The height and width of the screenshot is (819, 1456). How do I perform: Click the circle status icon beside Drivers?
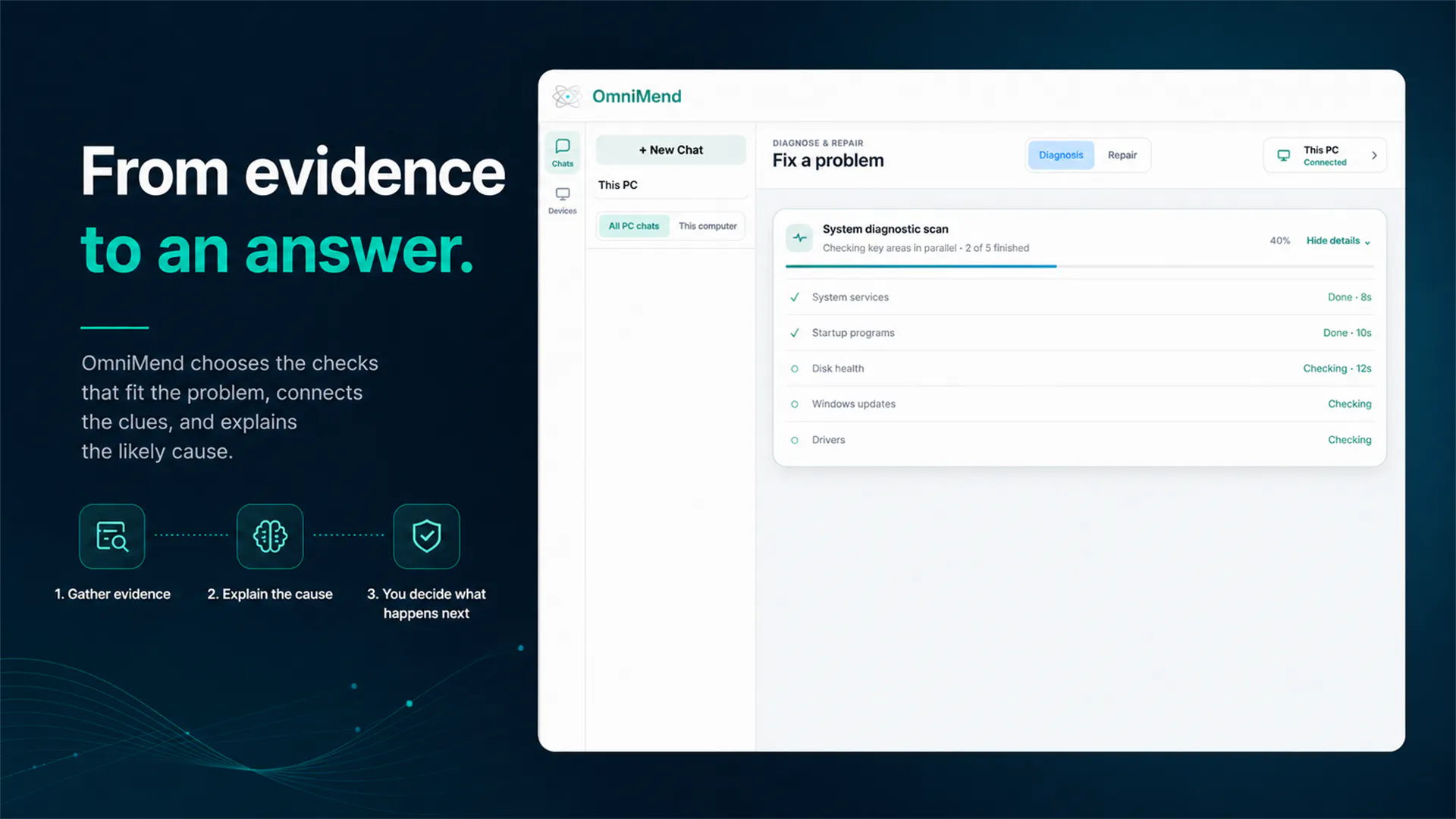[795, 440]
